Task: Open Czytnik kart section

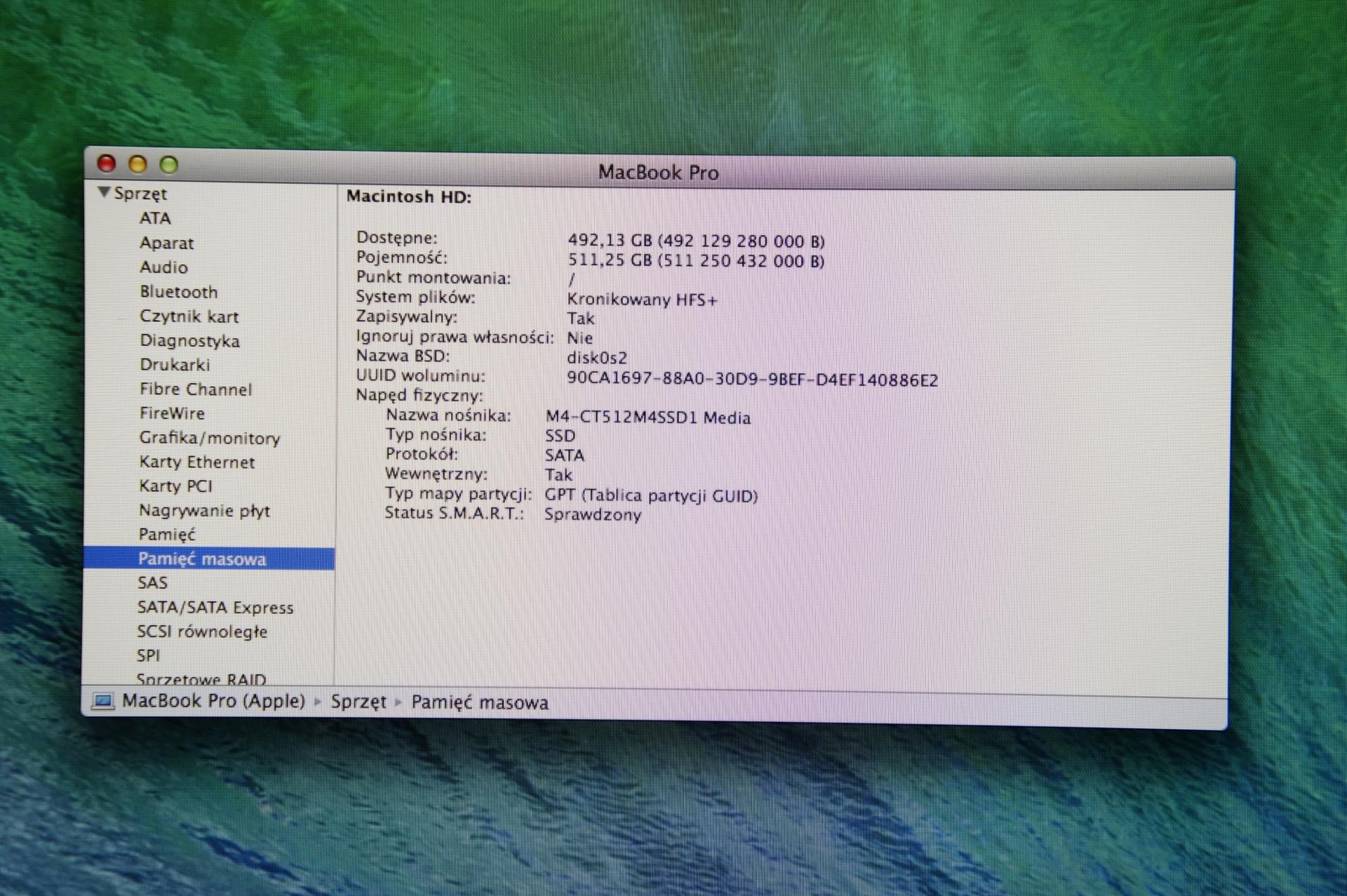Action: coord(189,316)
